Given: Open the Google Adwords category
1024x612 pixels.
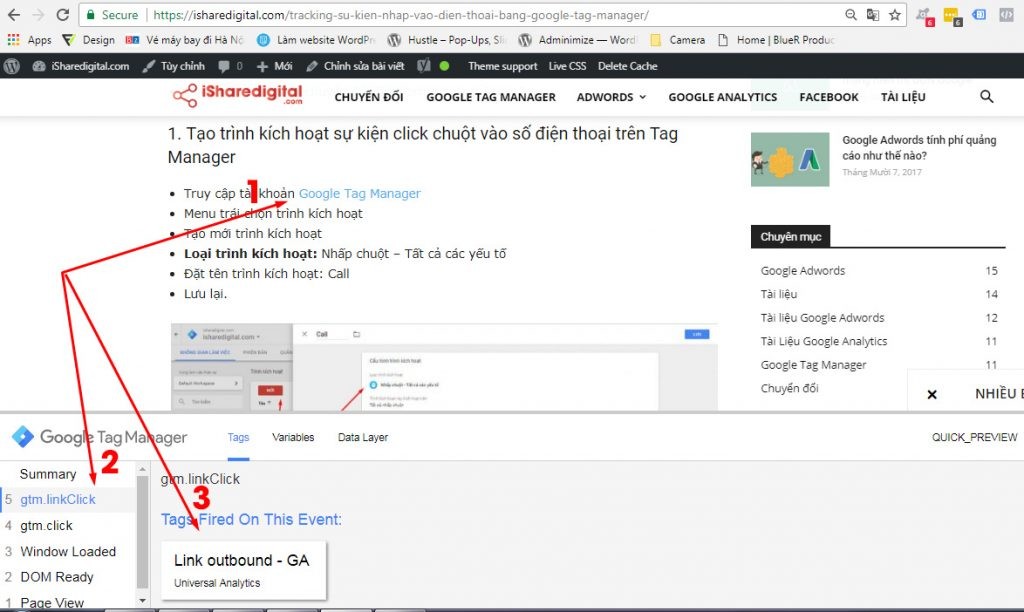Looking at the screenshot, I should click(803, 270).
